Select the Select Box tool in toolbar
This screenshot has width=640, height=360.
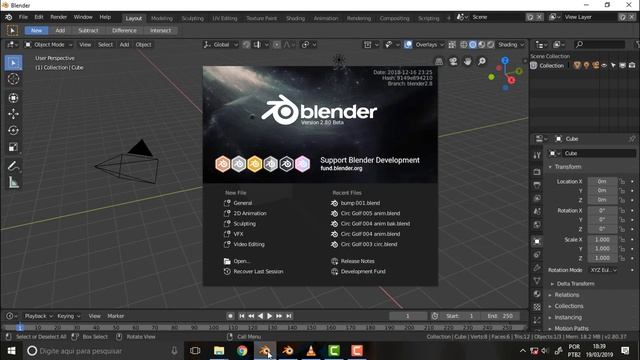point(13,63)
